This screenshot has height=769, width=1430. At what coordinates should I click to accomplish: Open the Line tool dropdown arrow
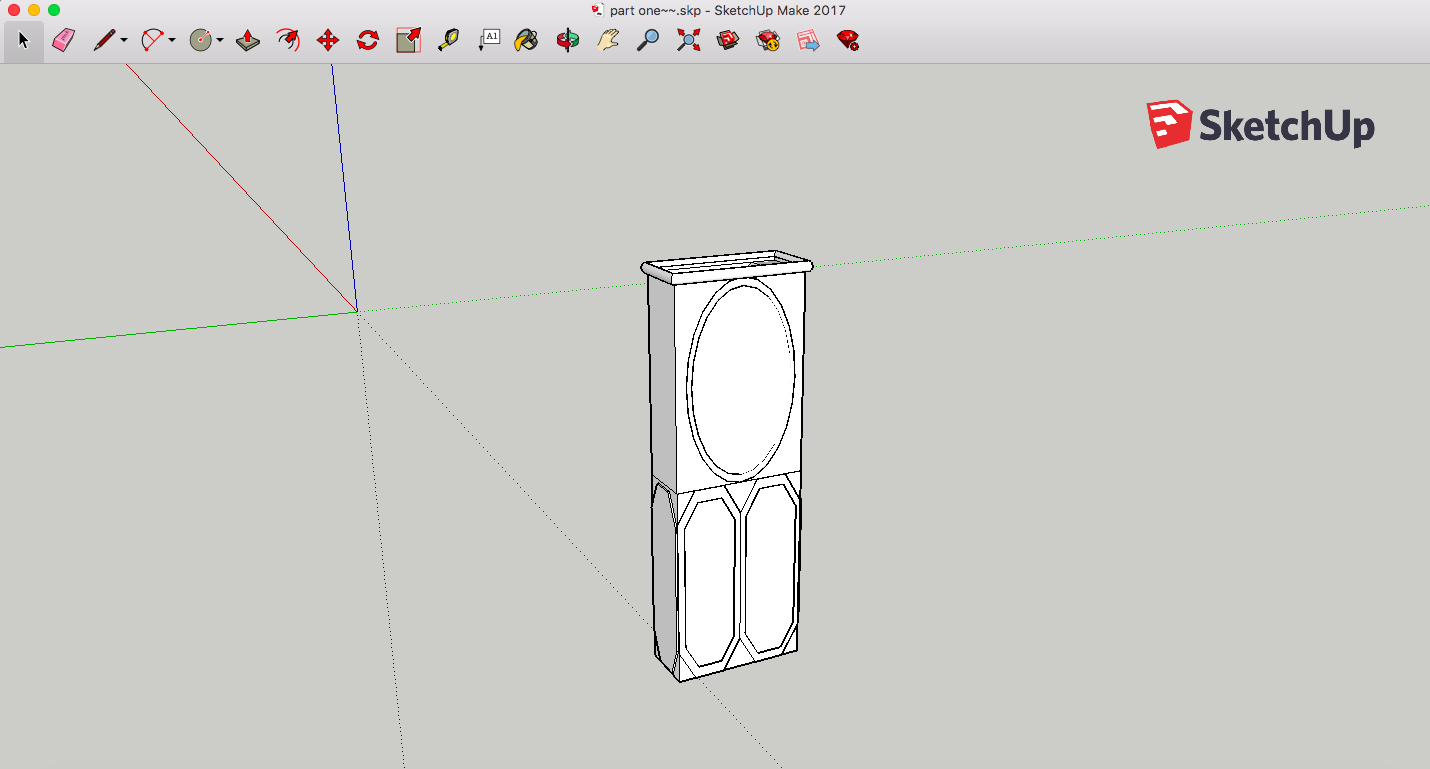pyautogui.click(x=124, y=41)
